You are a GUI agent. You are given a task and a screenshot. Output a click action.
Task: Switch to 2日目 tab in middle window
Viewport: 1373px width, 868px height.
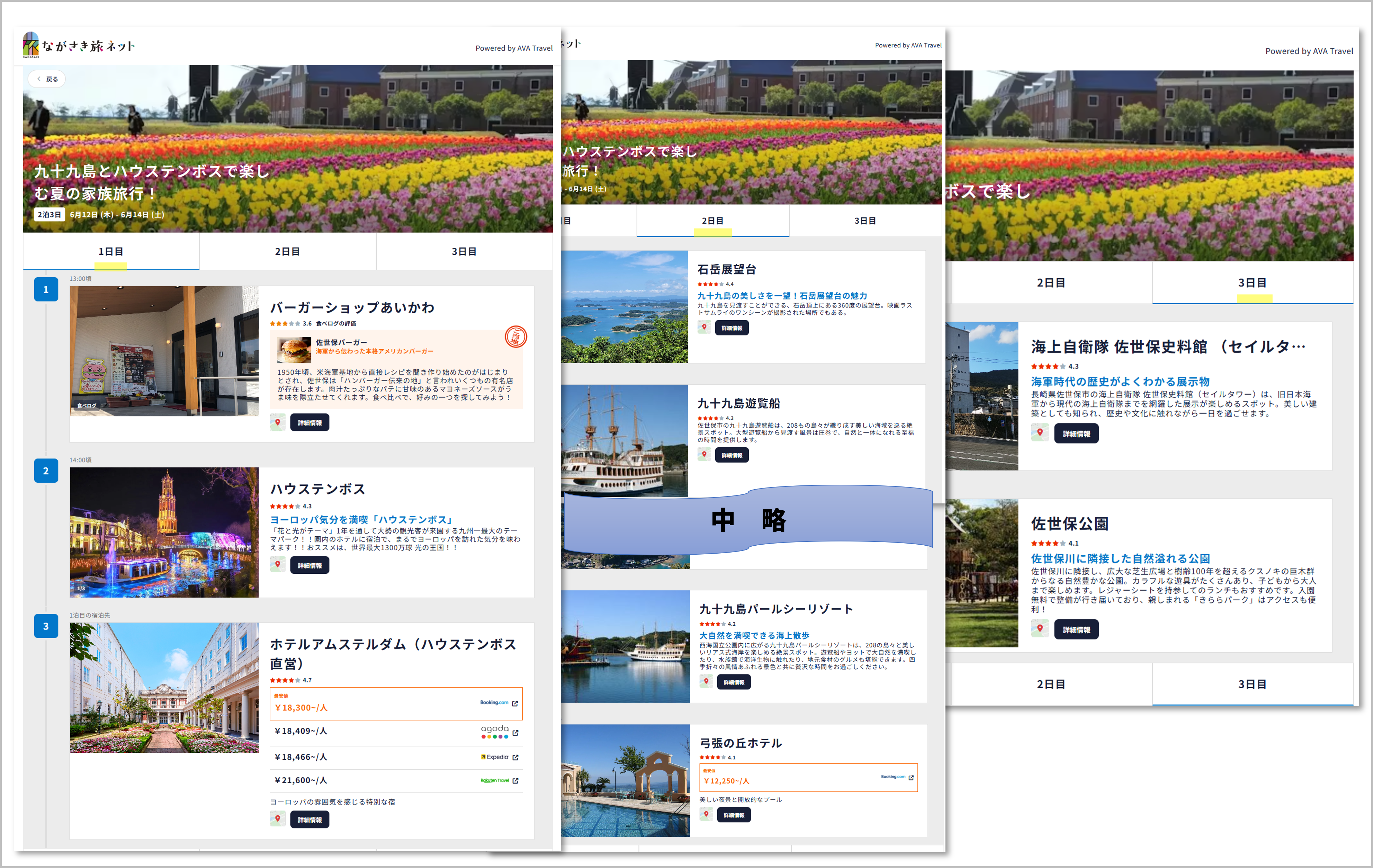713,221
